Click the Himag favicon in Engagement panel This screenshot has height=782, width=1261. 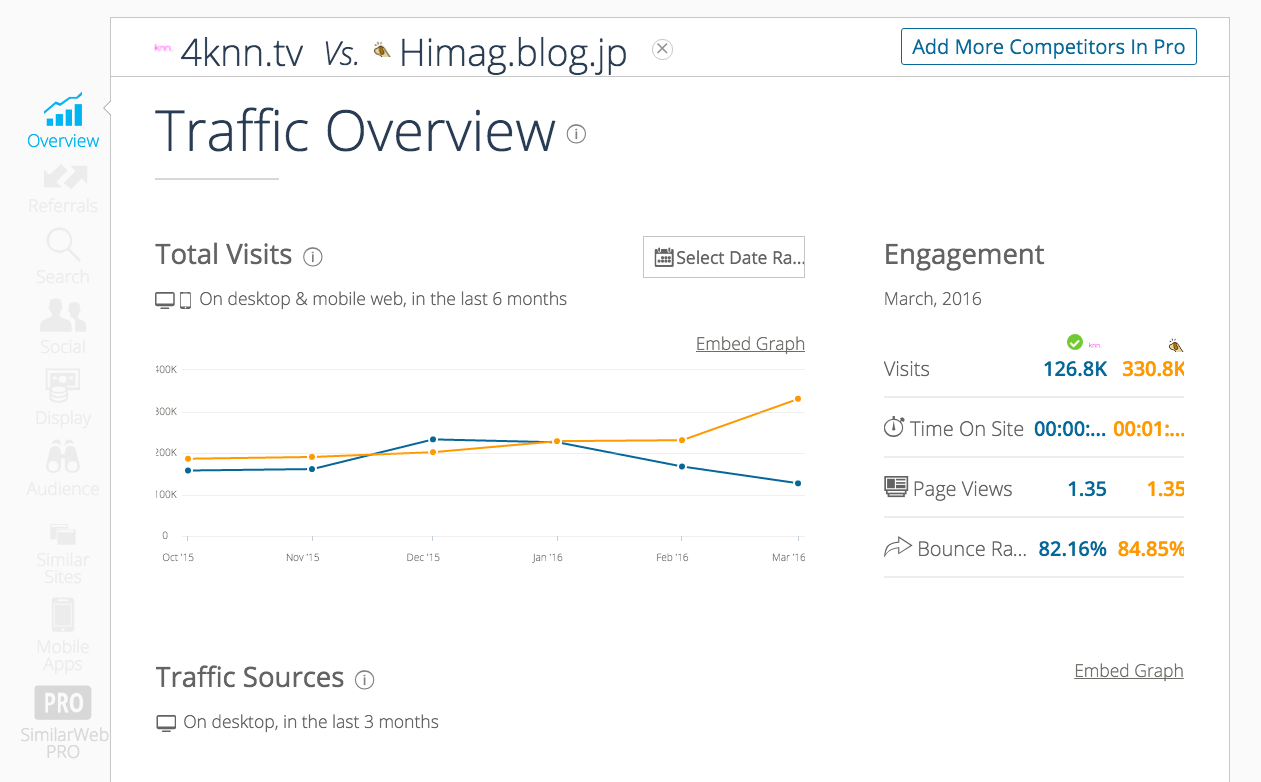coord(1175,345)
